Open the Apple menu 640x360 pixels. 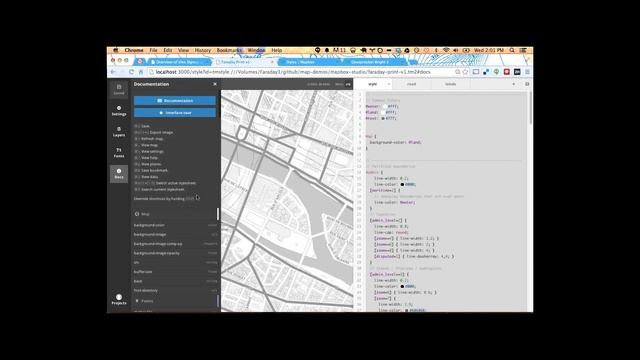pyautogui.click(x=116, y=50)
